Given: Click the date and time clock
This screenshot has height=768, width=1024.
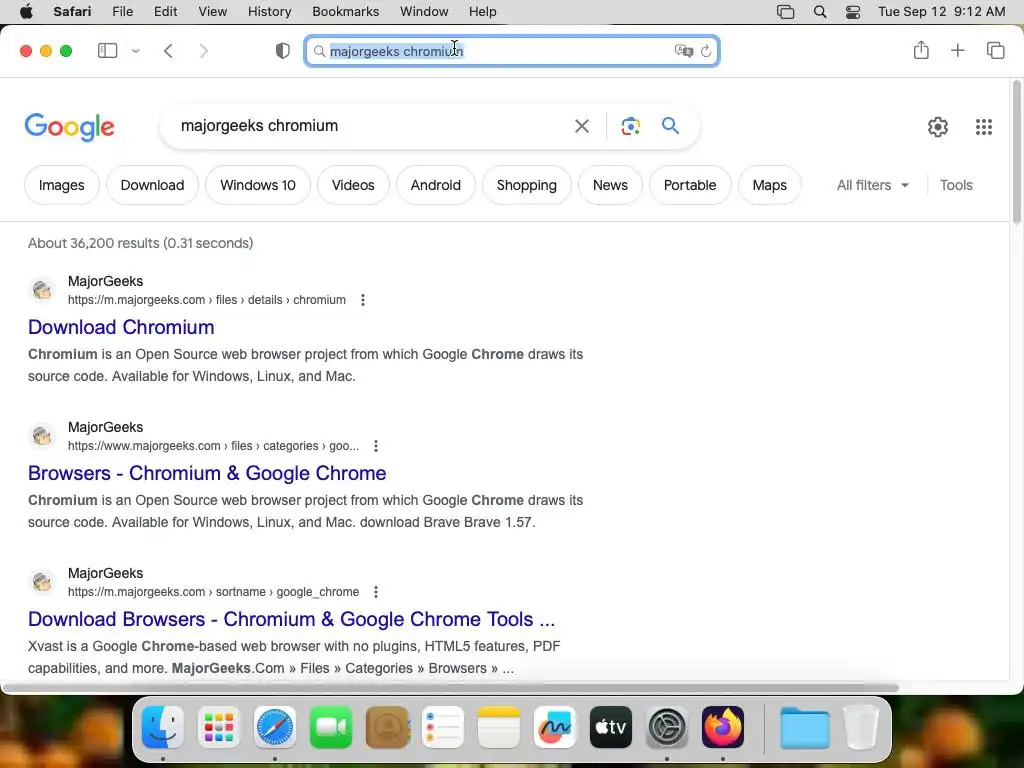Looking at the screenshot, I should [941, 11].
